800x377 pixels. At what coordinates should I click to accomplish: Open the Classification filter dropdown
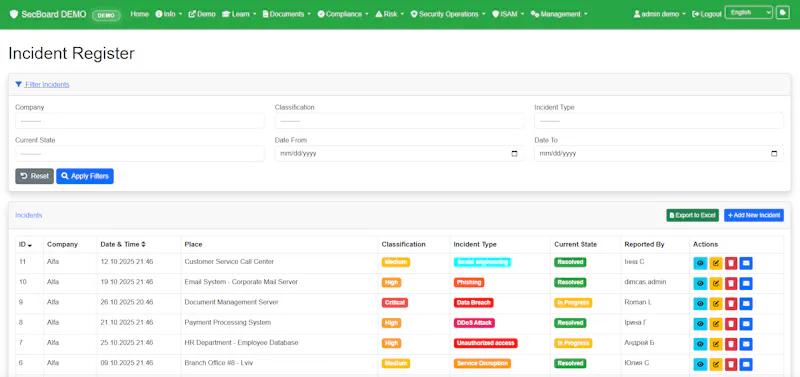tap(399, 121)
